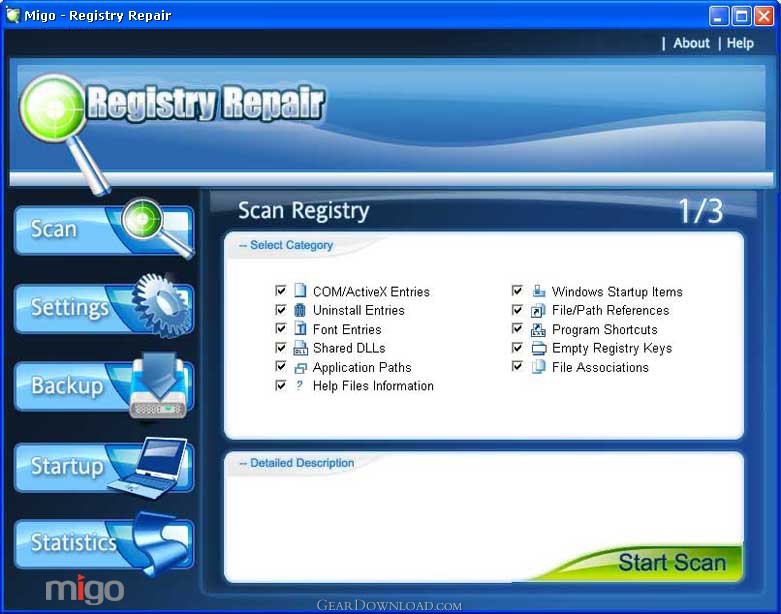The image size is (781, 614).
Task: Click the File/Path References shortcut icon
Action: 538,310
